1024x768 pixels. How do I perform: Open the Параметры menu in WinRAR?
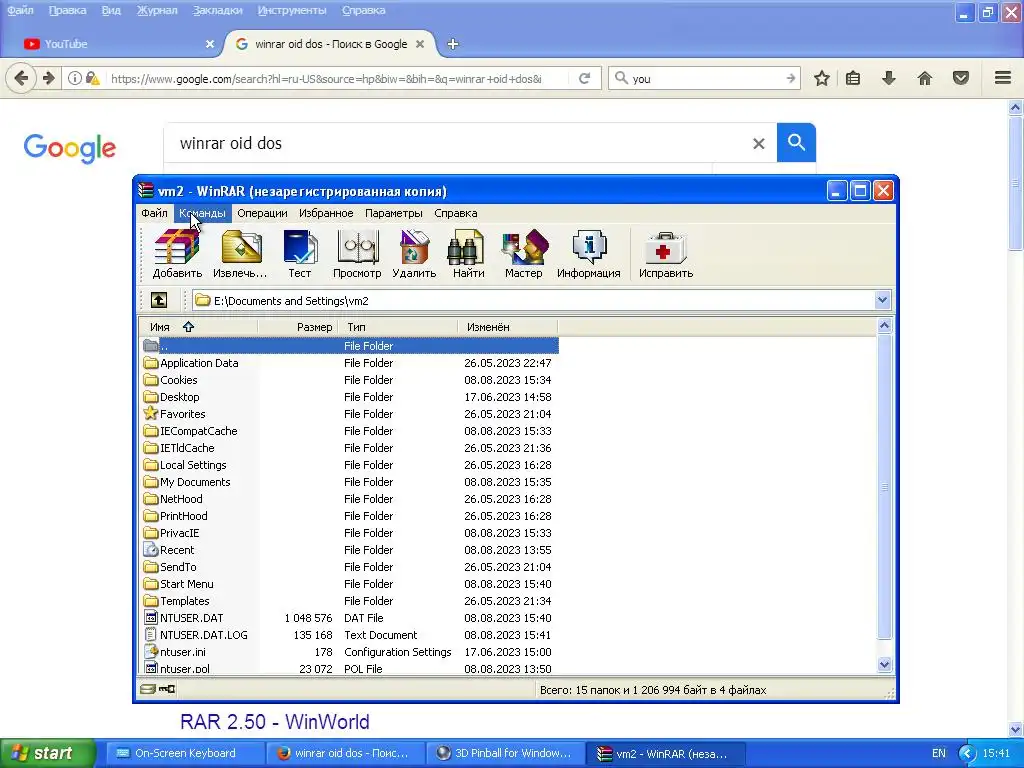(394, 213)
